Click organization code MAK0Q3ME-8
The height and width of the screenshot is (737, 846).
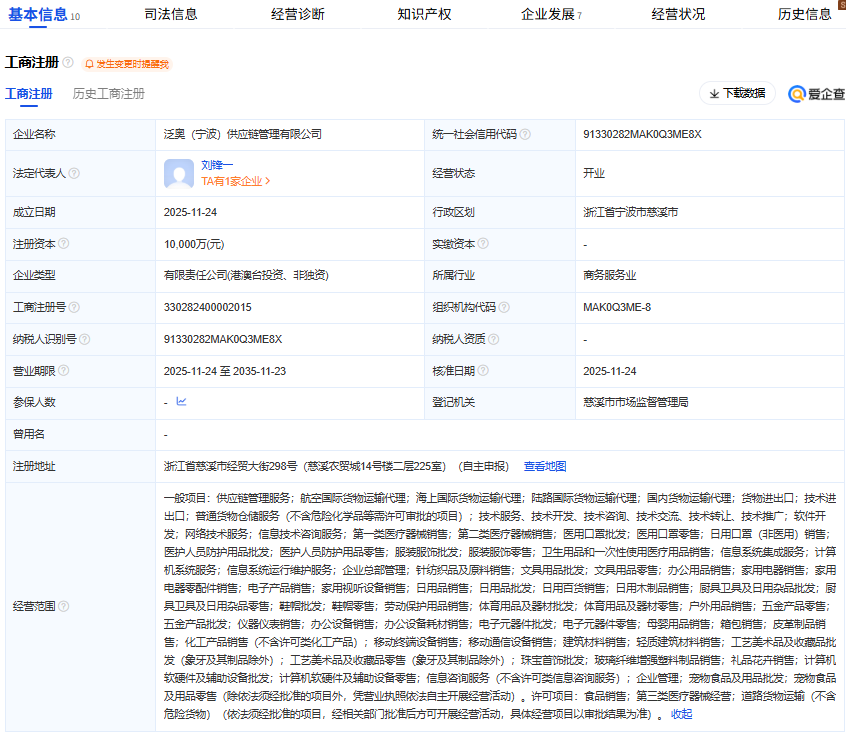tap(617, 307)
